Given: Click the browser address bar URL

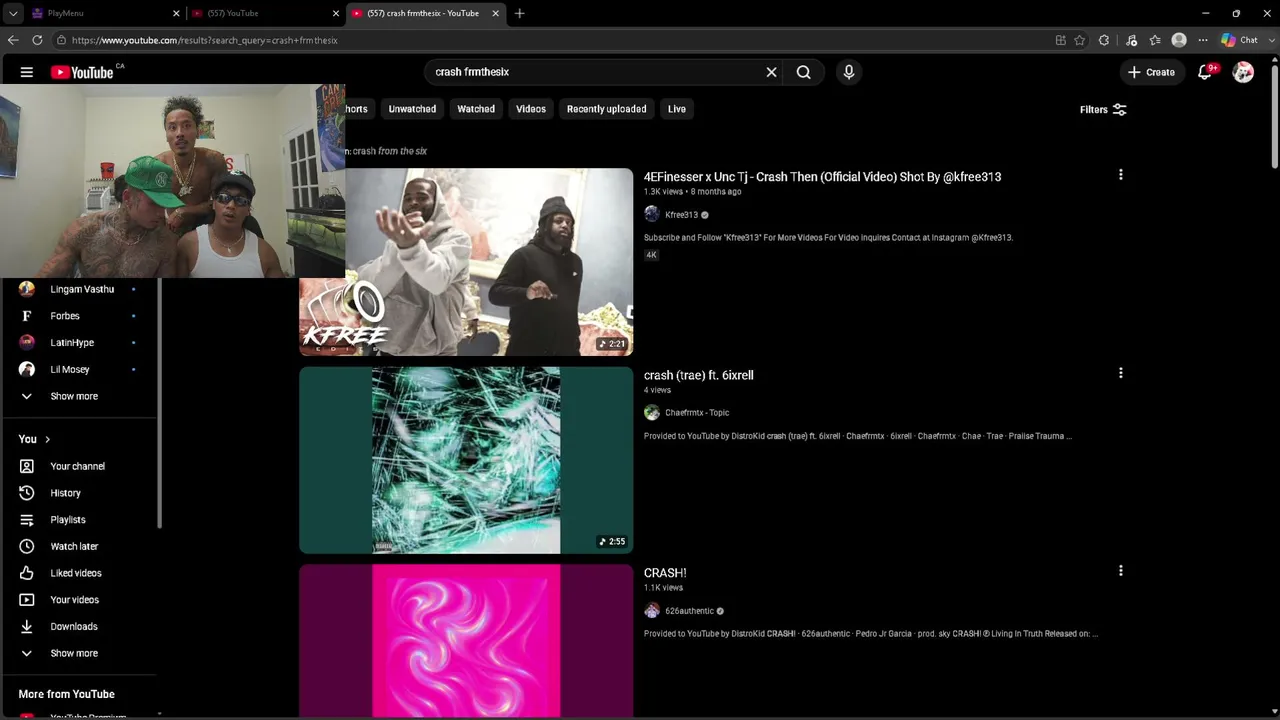Looking at the screenshot, I should click(204, 40).
